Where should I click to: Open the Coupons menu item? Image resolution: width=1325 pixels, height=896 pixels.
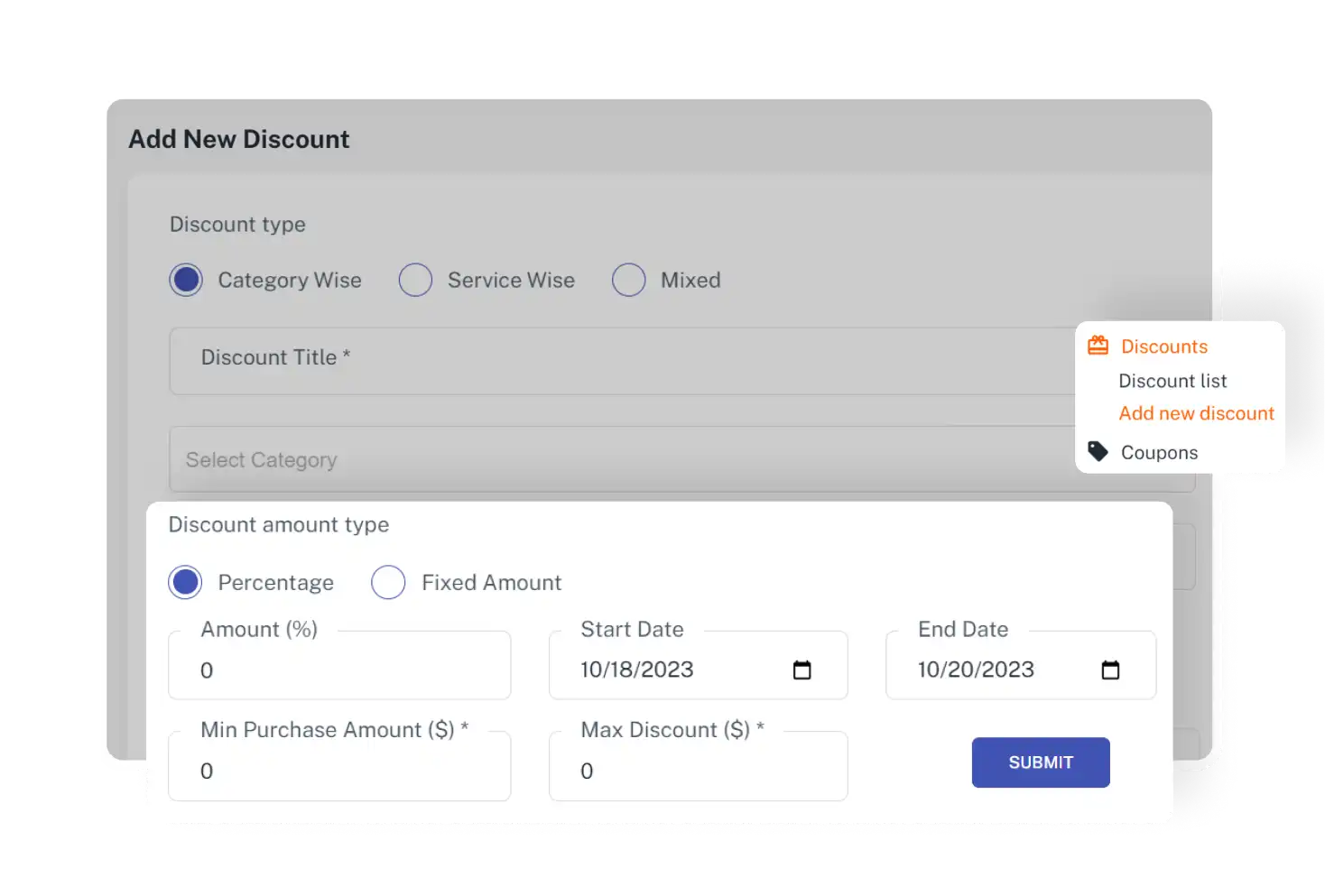pyautogui.click(x=1159, y=453)
